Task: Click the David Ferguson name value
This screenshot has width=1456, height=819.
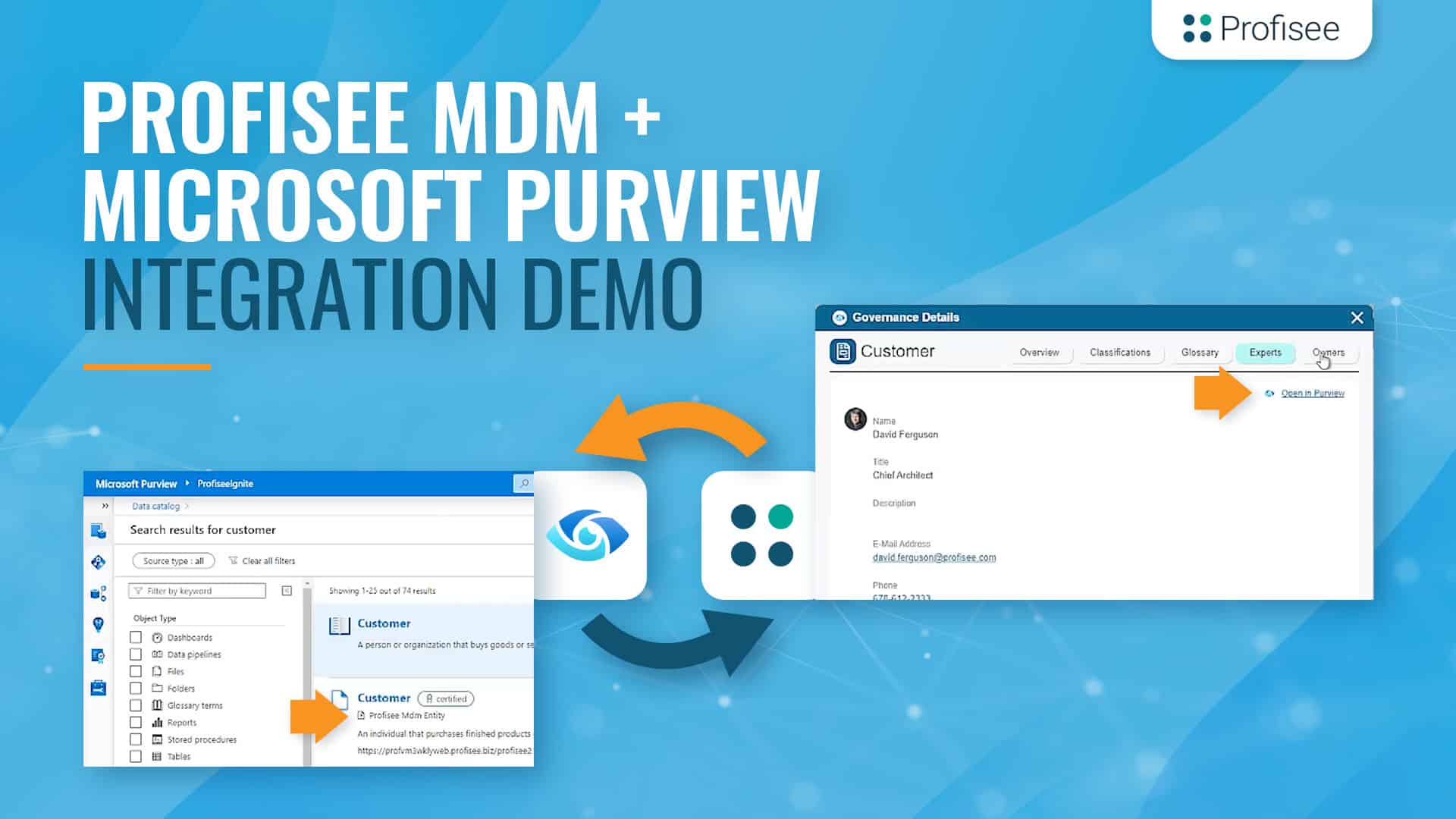Action: [x=905, y=435]
